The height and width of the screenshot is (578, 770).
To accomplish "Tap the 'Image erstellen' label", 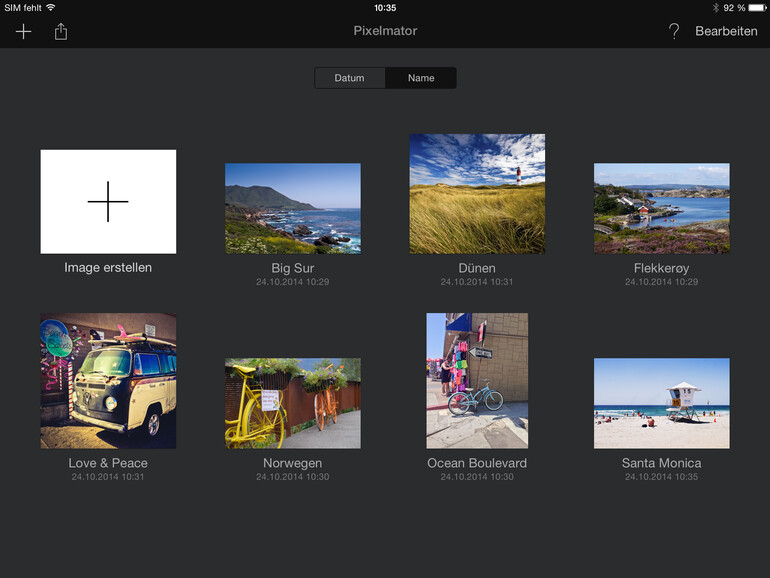I will click(108, 268).
